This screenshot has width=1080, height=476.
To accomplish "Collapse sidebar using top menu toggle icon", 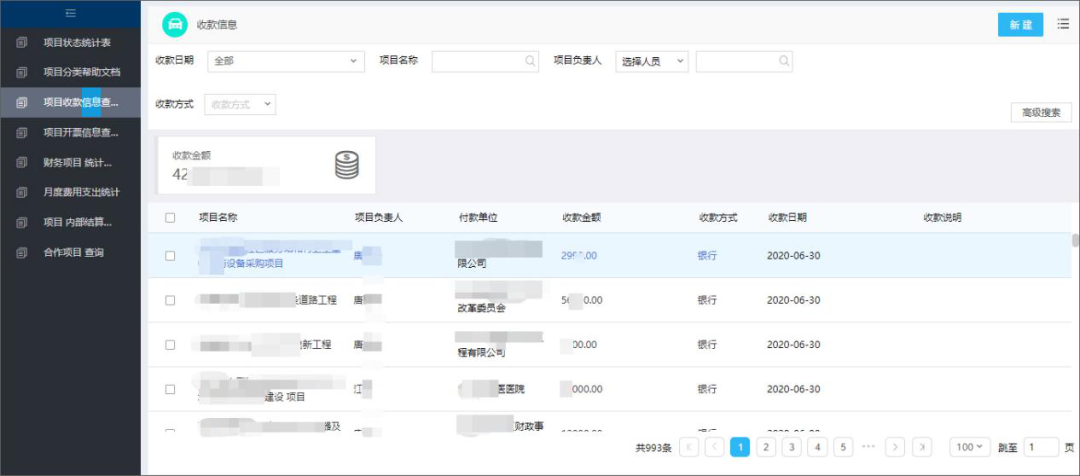I will (x=70, y=12).
